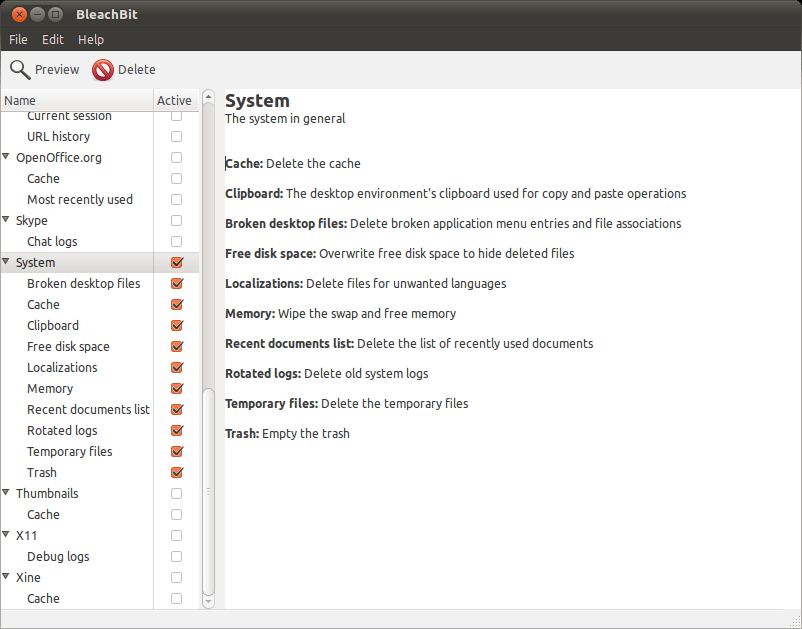Uncheck the Rotated logs checkbox
Image resolution: width=802 pixels, height=629 pixels.
(x=176, y=430)
